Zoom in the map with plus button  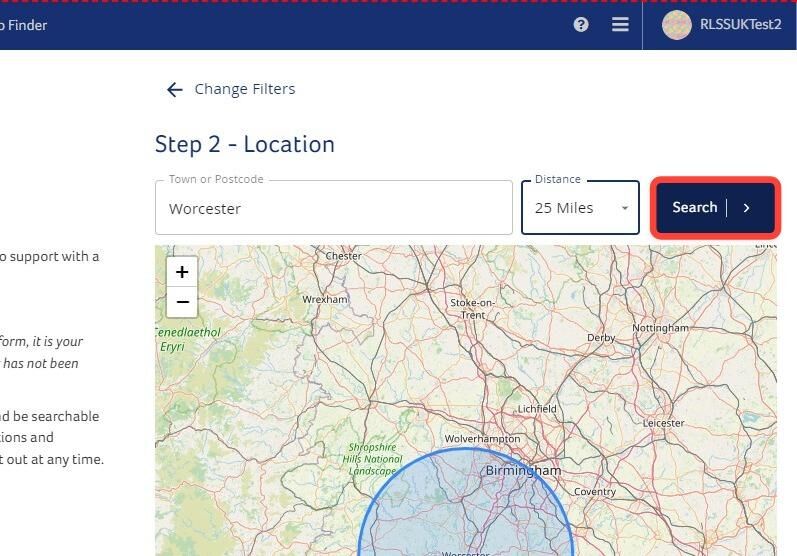tap(182, 272)
